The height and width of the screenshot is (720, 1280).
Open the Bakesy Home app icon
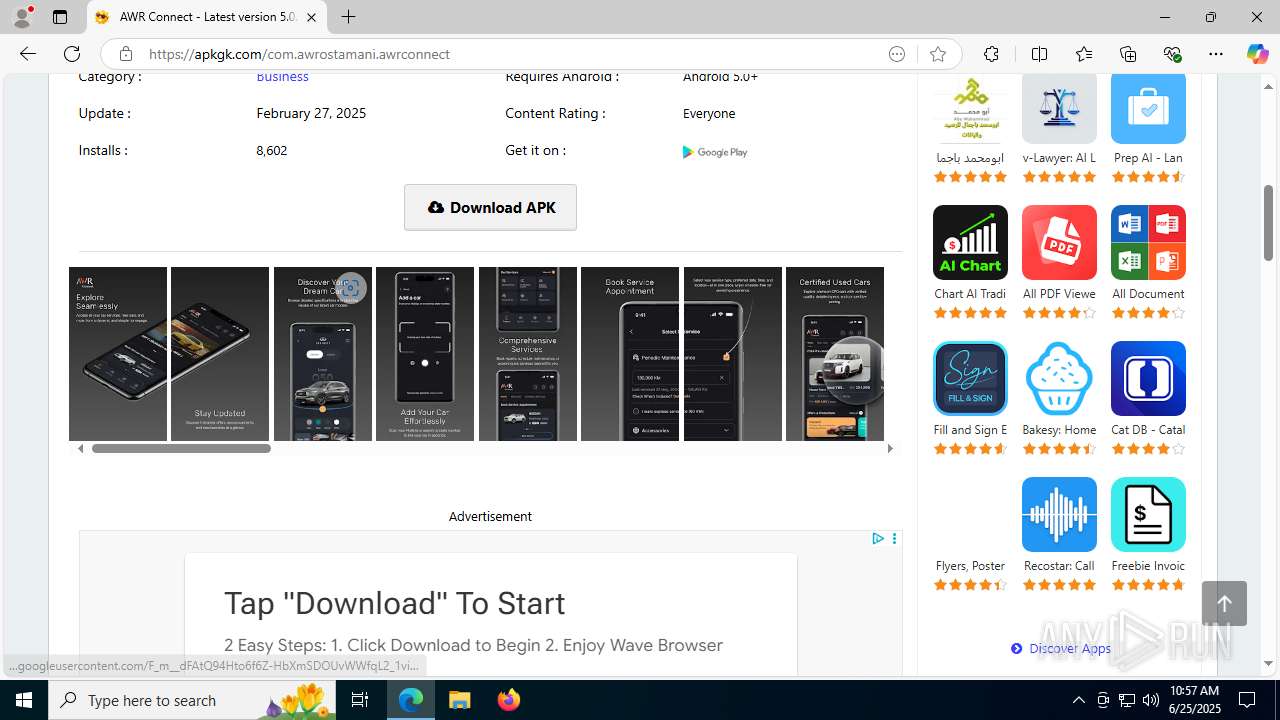point(1059,378)
